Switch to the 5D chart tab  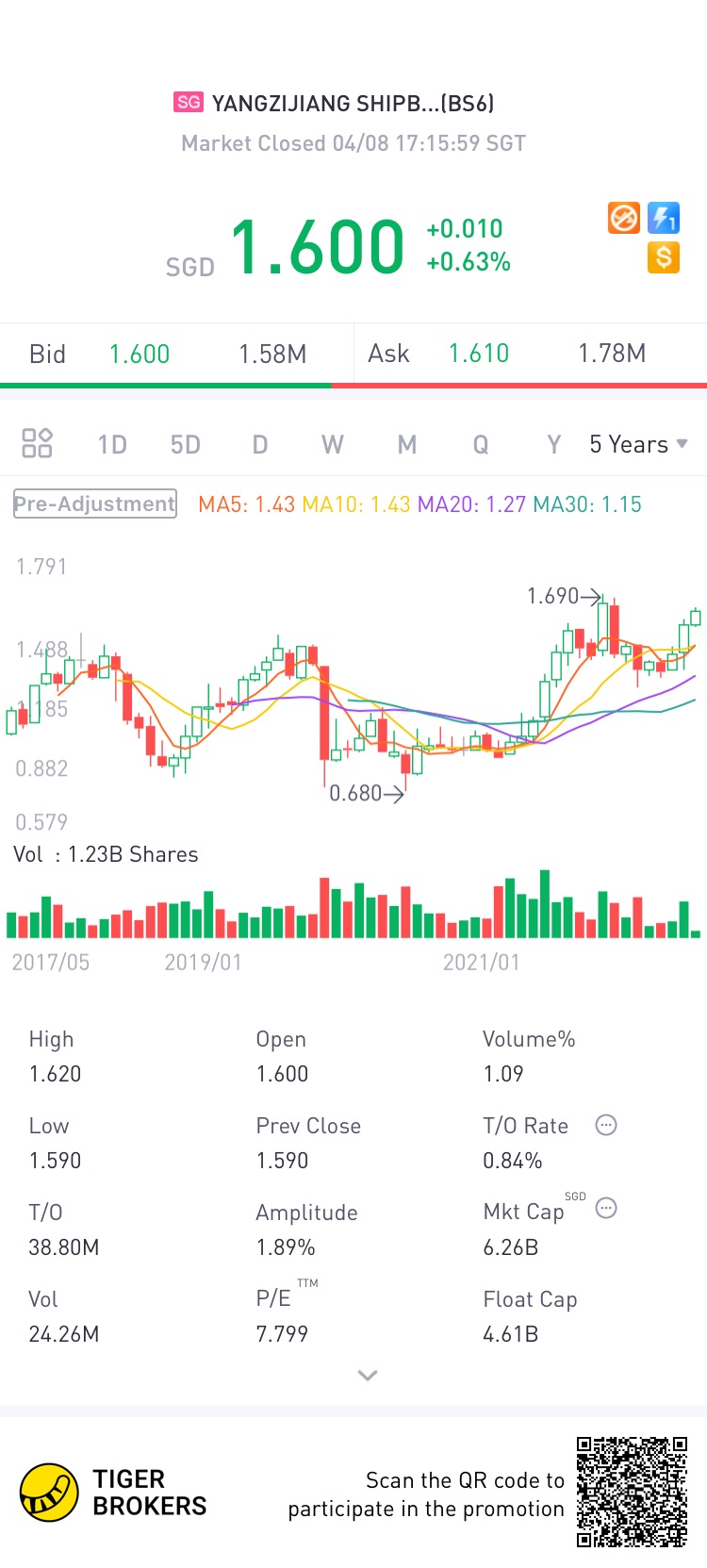pos(186,444)
